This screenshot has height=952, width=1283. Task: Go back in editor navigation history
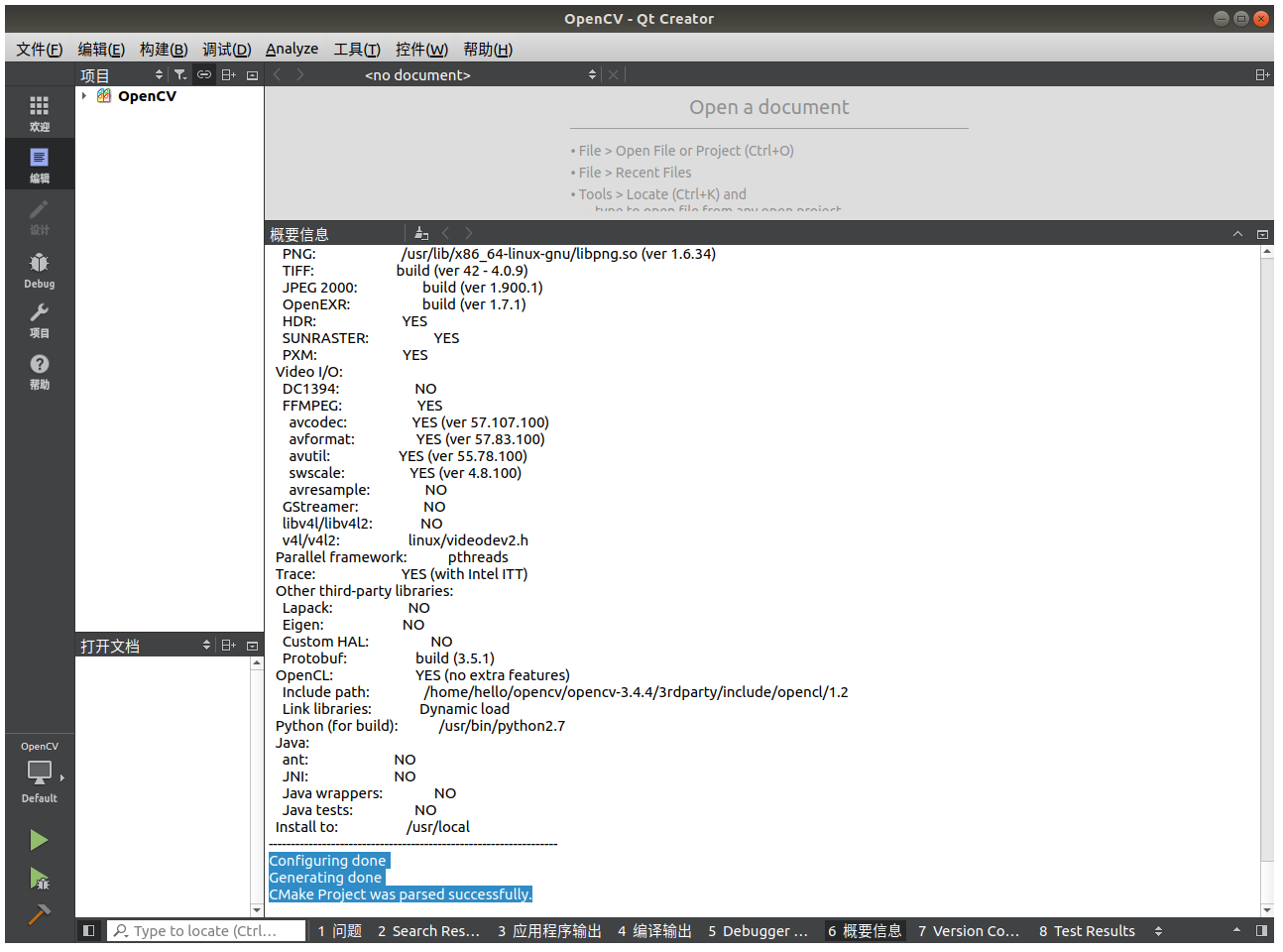click(277, 74)
